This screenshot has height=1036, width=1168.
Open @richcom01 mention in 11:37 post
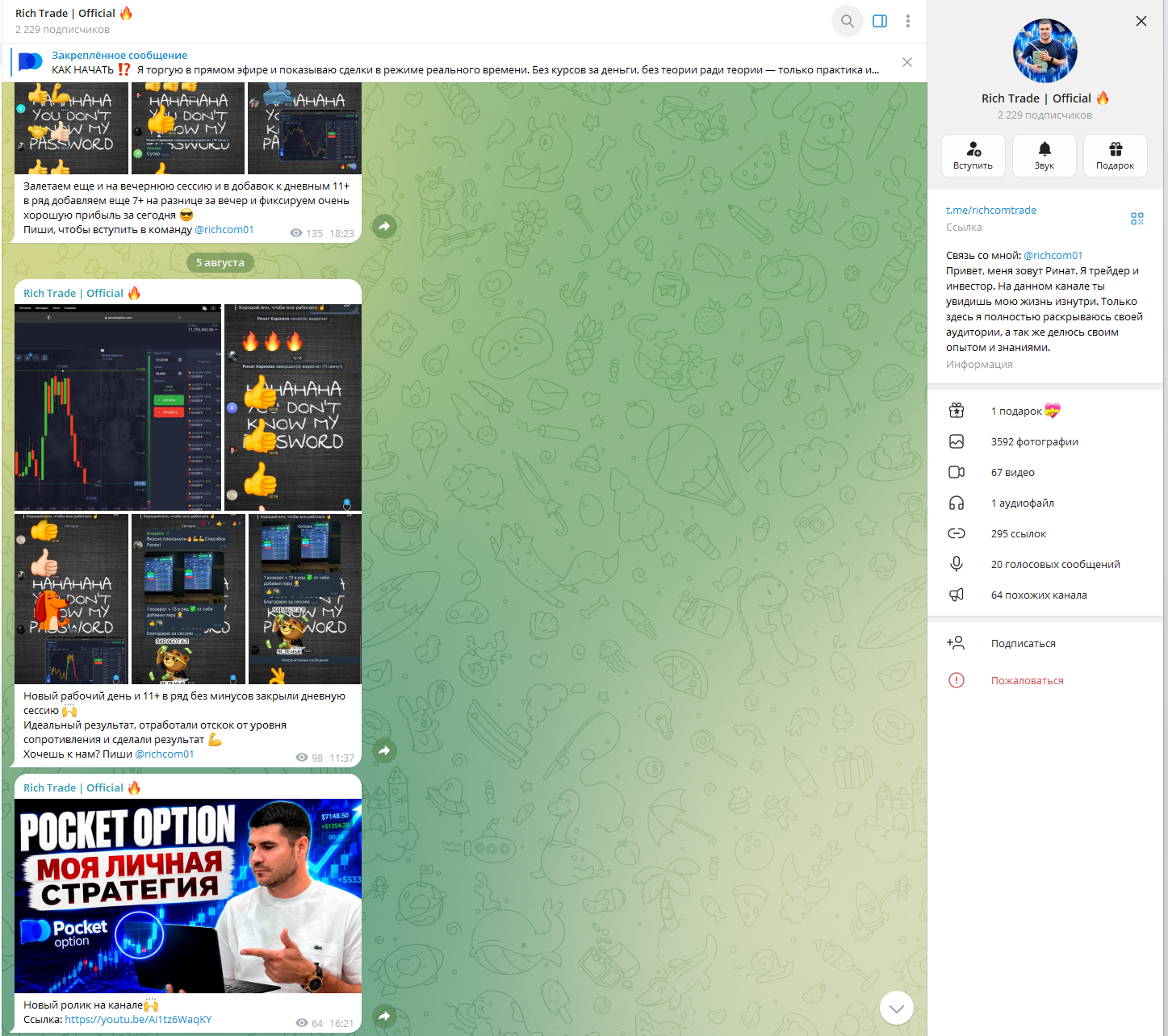tap(165, 754)
